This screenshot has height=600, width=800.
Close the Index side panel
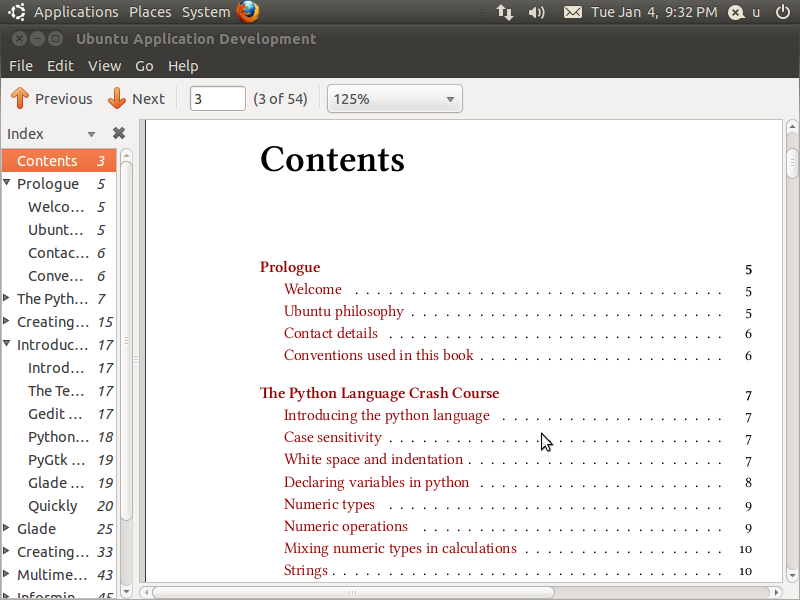pos(119,134)
